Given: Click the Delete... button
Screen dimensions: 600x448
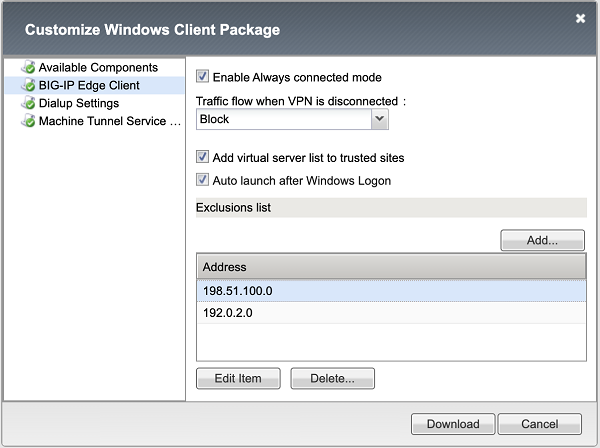Looking at the screenshot, I should pos(333,378).
